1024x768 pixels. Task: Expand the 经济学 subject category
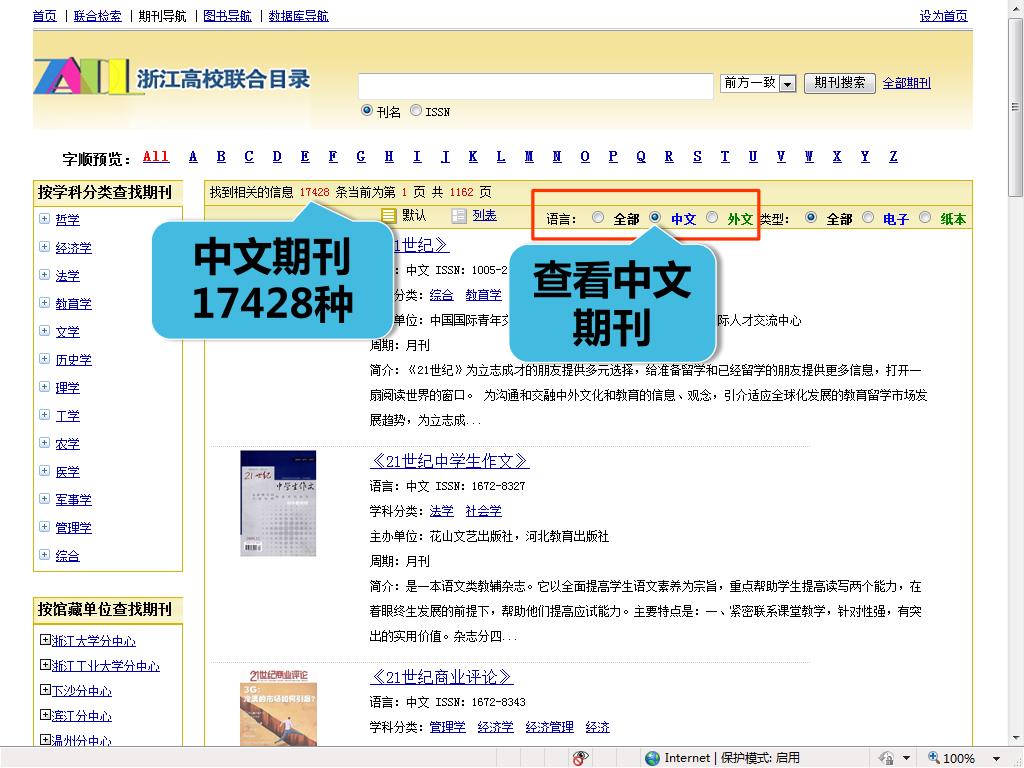click(44, 247)
